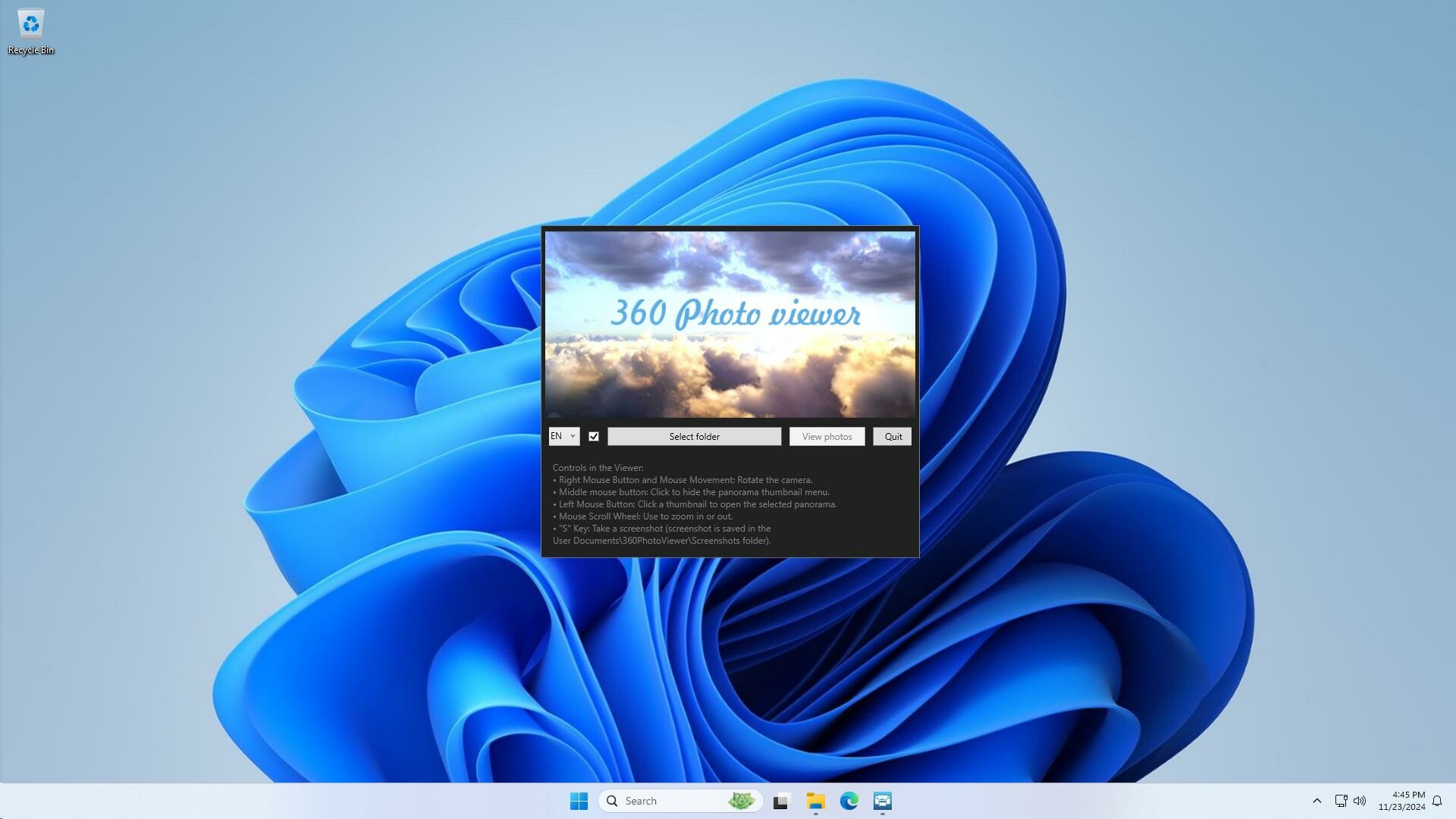Screen dimensions: 1456x819
Task: Open the EN language dropdown
Action: (563, 436)
